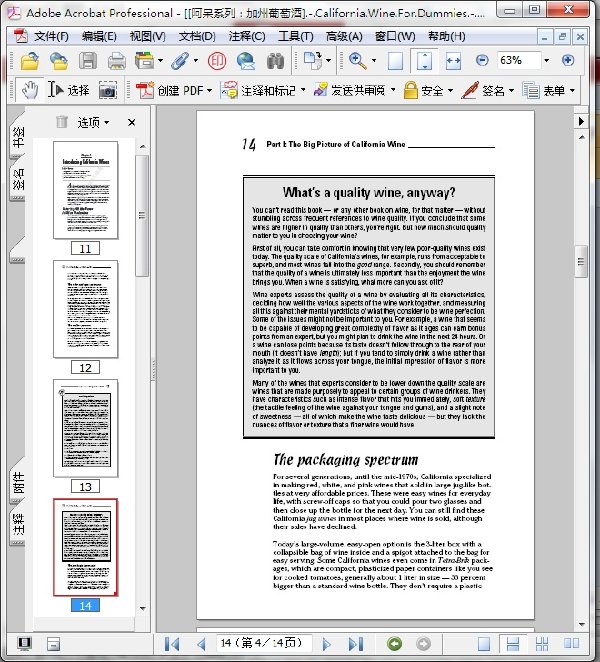Open the Signatures (签名) side tab

tap(17, 179)
